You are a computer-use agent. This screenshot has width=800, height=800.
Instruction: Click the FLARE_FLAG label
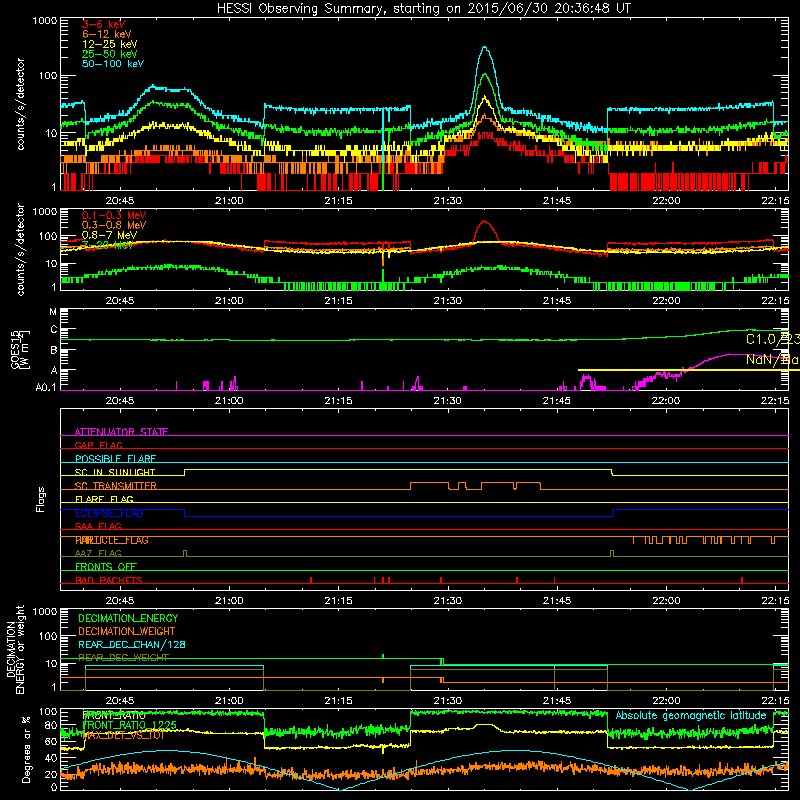(x=104, y=499)
